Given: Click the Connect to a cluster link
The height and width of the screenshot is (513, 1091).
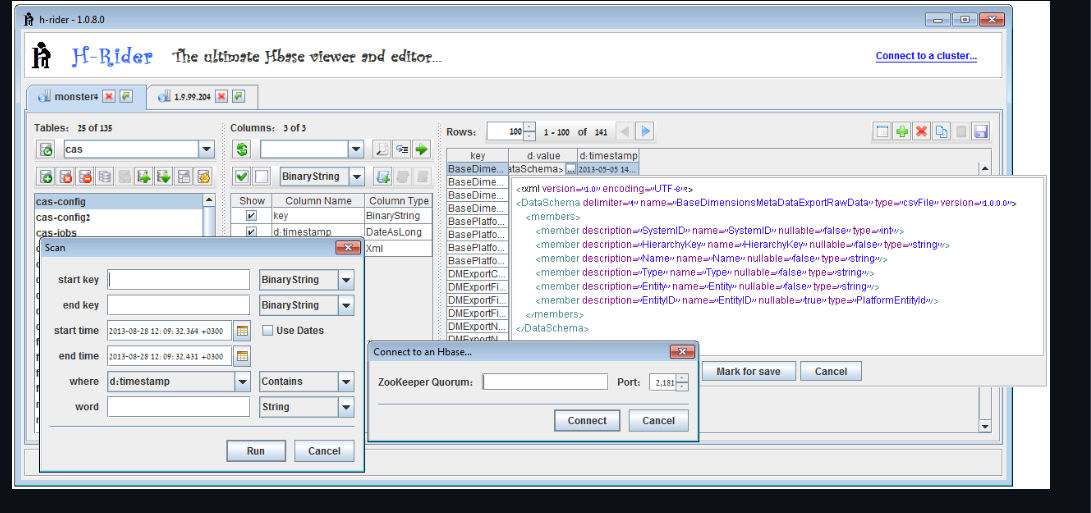Looking at the screenshot, I should coord(926,56).
